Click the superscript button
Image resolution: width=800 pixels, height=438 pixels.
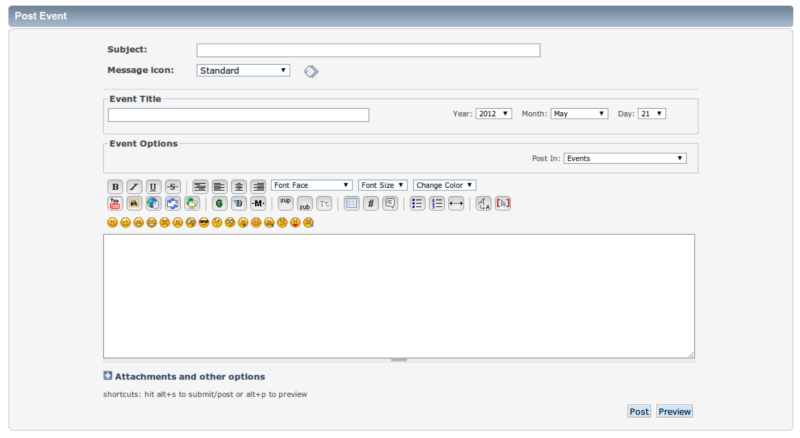click(285, 203)
